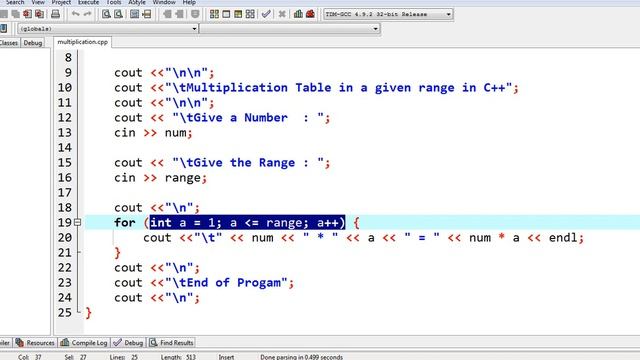The height and width of the screenshot is (360, 640).
Task: Click the "Lines: 25" status bar entry
Action: click(x=124, y=357)
